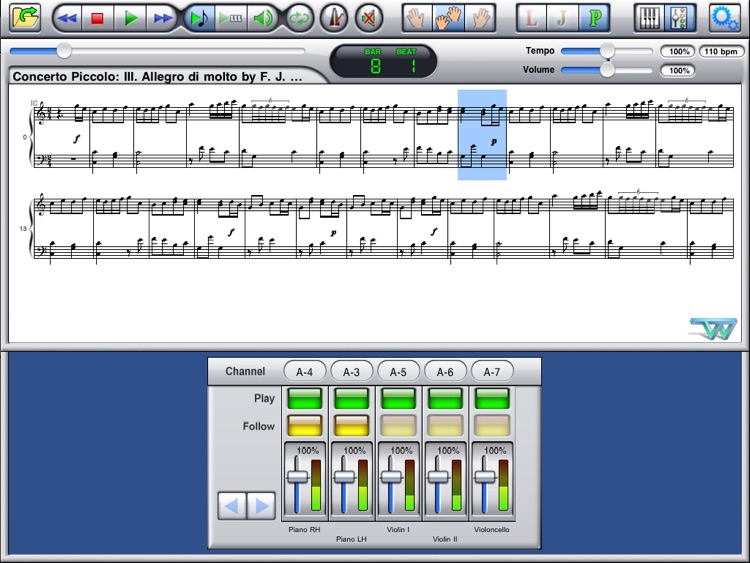Image resolution: width=750 pixels, height=563 pixels.
Task: Click the Violoncello track label
Action: [x=492, y=530]
